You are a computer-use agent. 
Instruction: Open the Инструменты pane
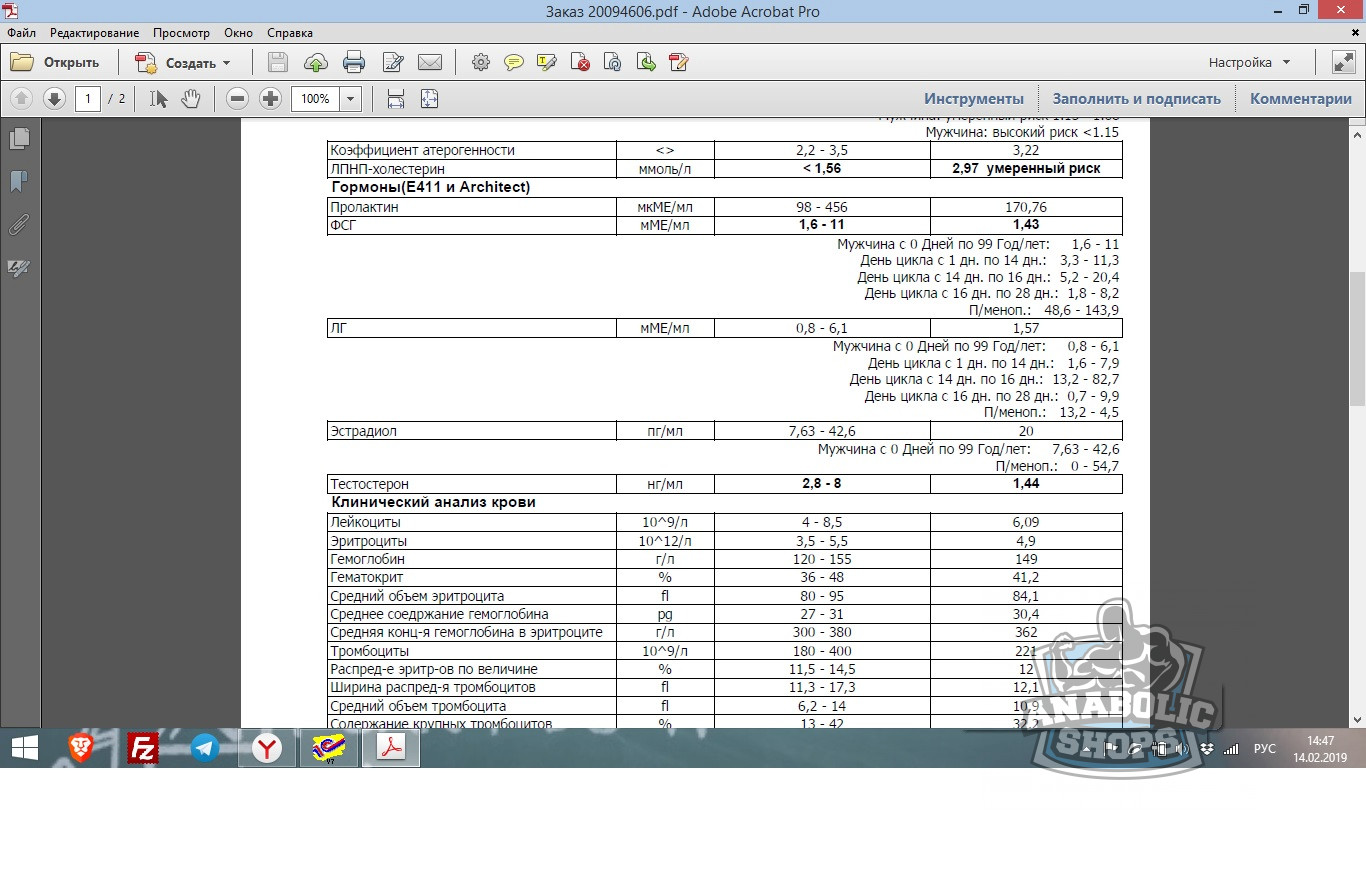pyautogui.click(x=973, y=99)
